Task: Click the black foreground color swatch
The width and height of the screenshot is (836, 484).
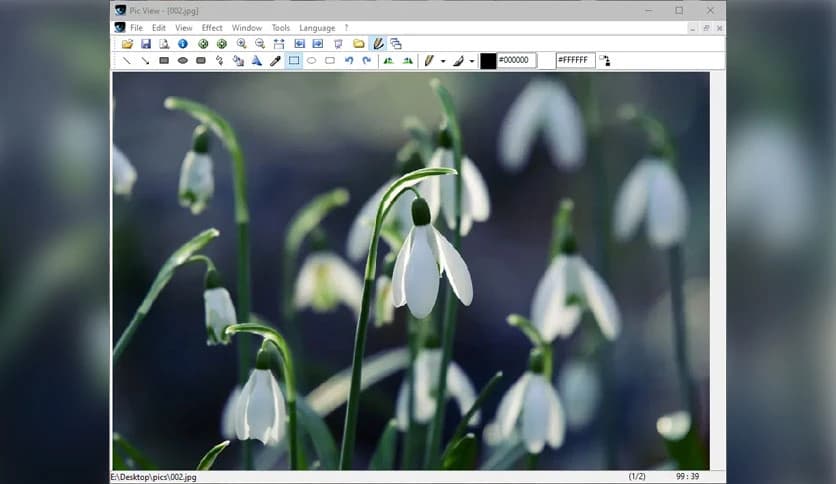Action: point(488,61)
